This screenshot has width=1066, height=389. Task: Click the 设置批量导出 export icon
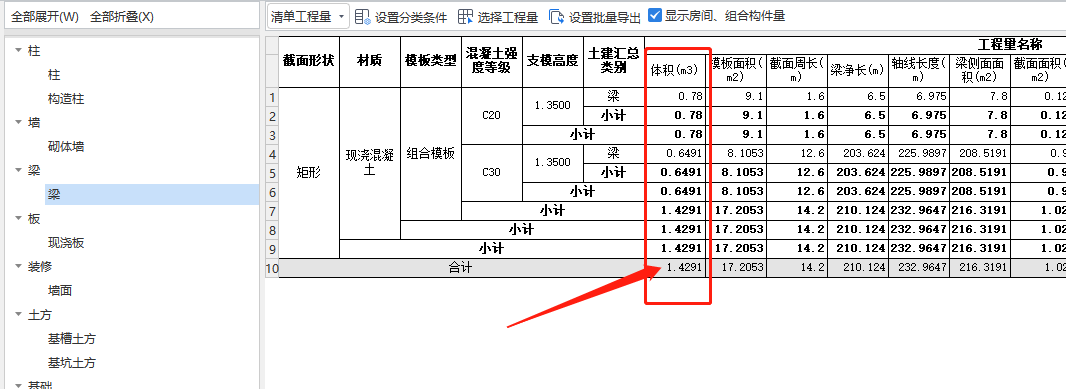click(557, 17)
